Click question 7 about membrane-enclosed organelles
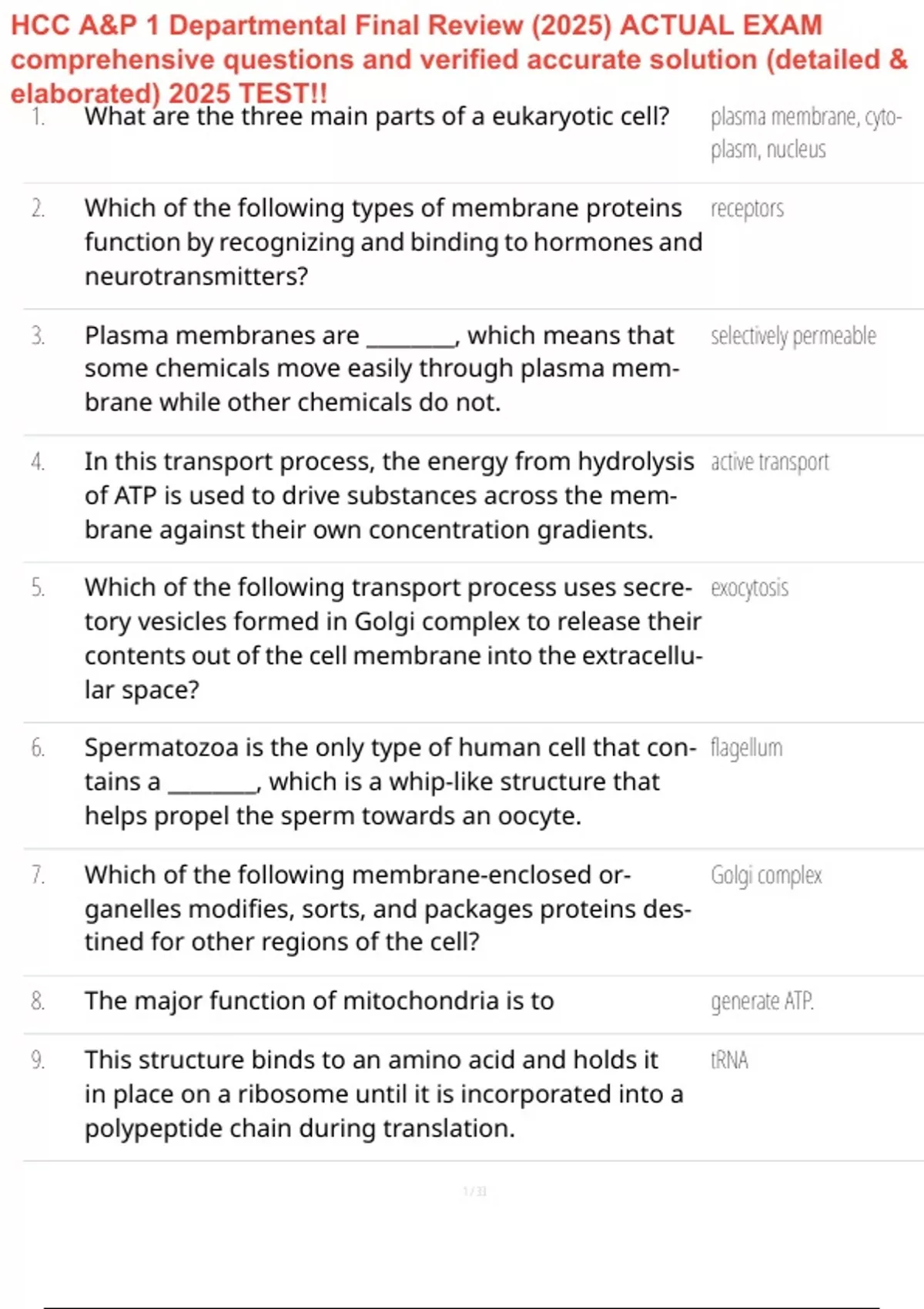This screenshot has width=924, height=1309. point(387,908)
